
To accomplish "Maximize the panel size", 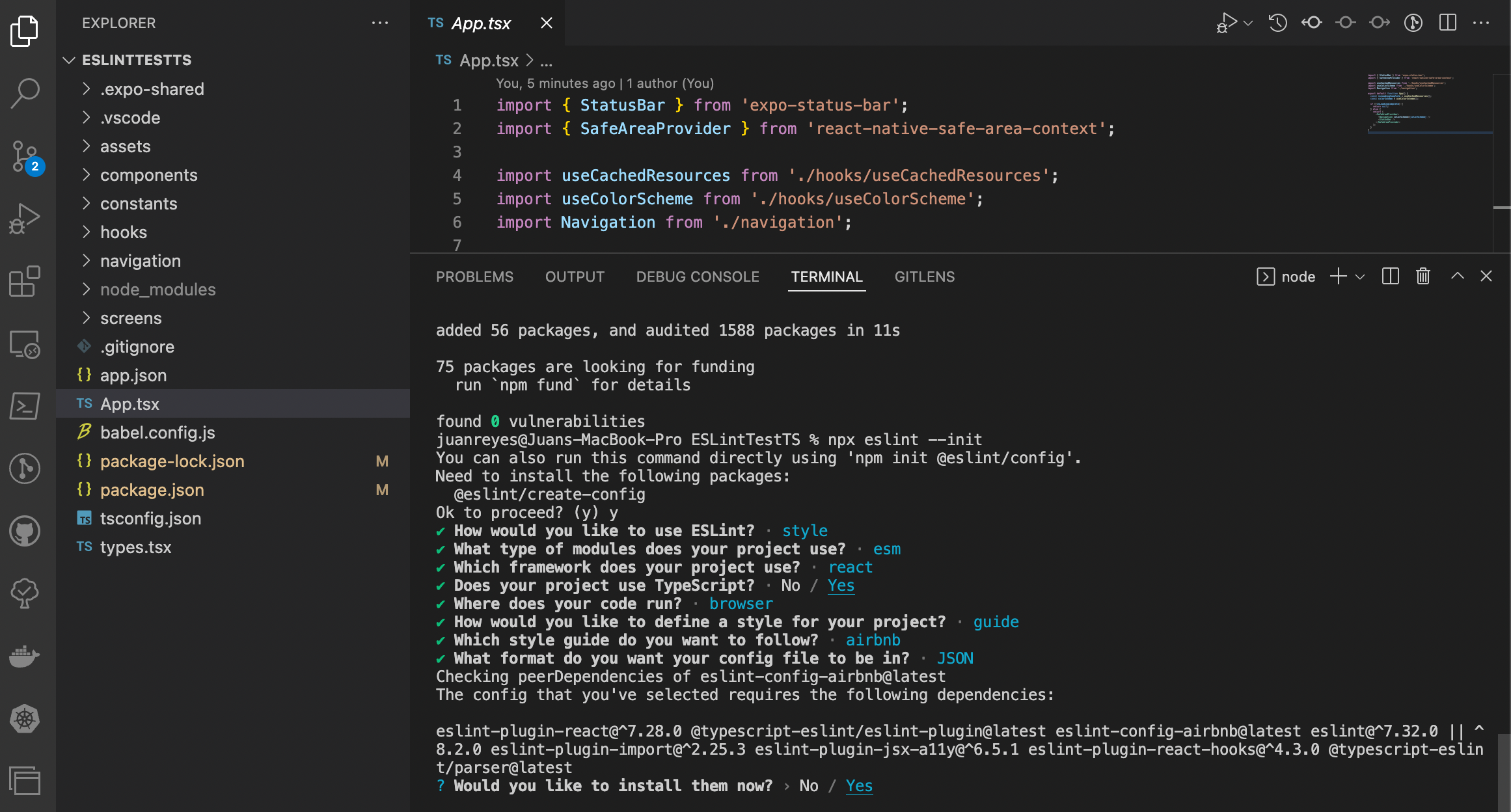I will coord(1458,277).
